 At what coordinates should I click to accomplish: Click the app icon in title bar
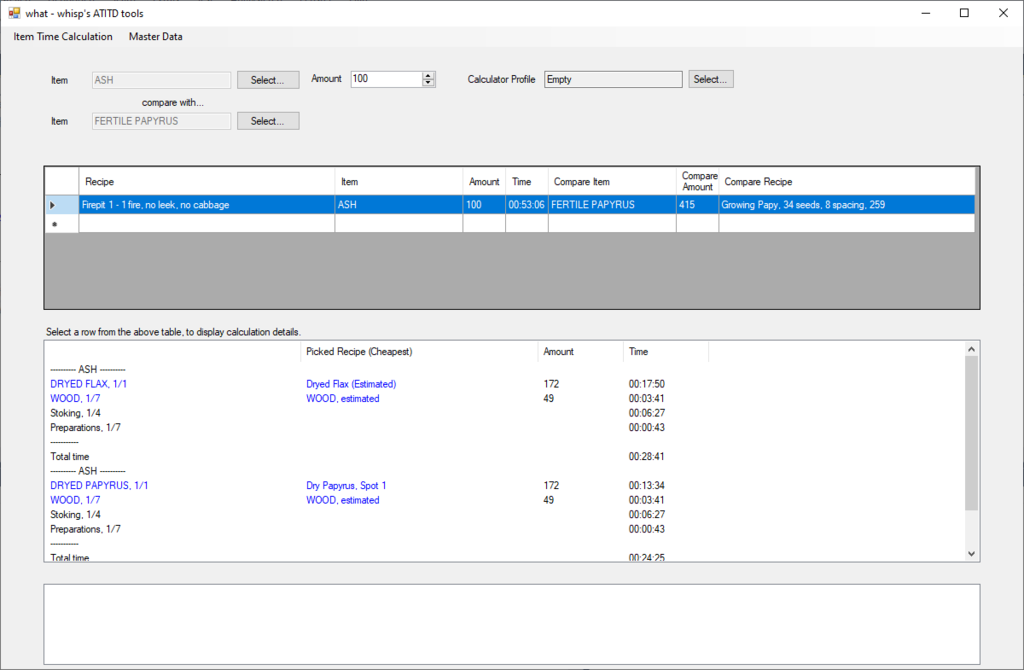[14, 13]
